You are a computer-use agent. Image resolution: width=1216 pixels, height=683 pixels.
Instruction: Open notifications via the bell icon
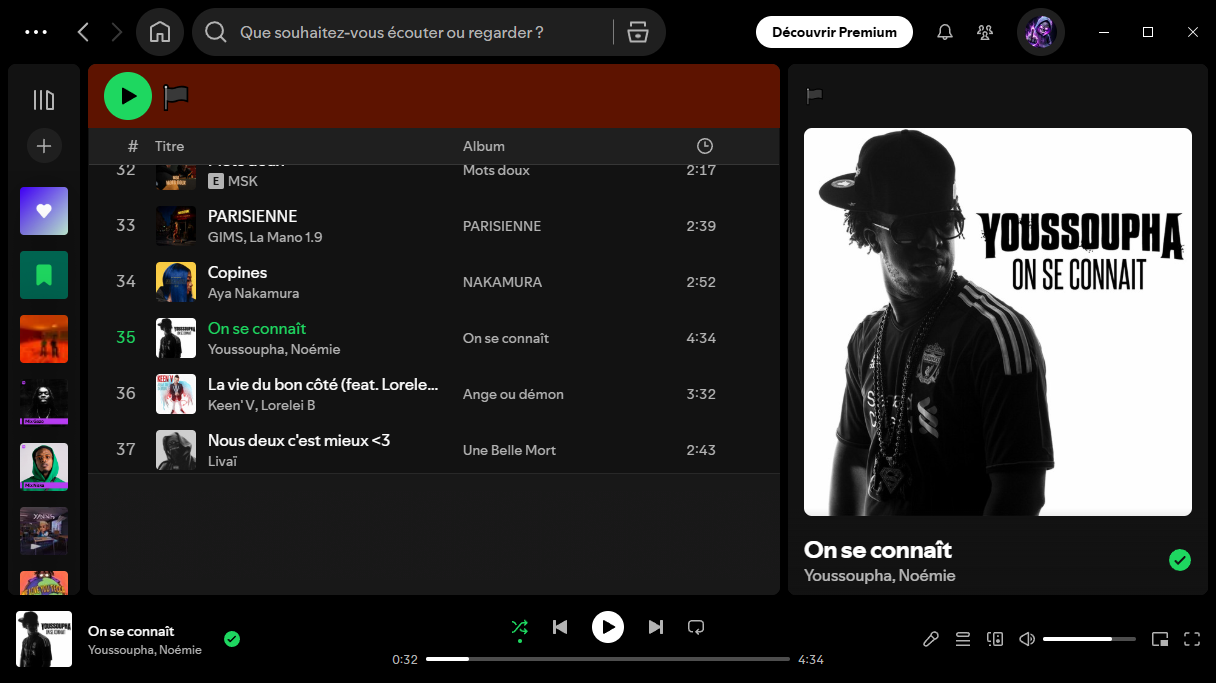click(x=944, y=31)
